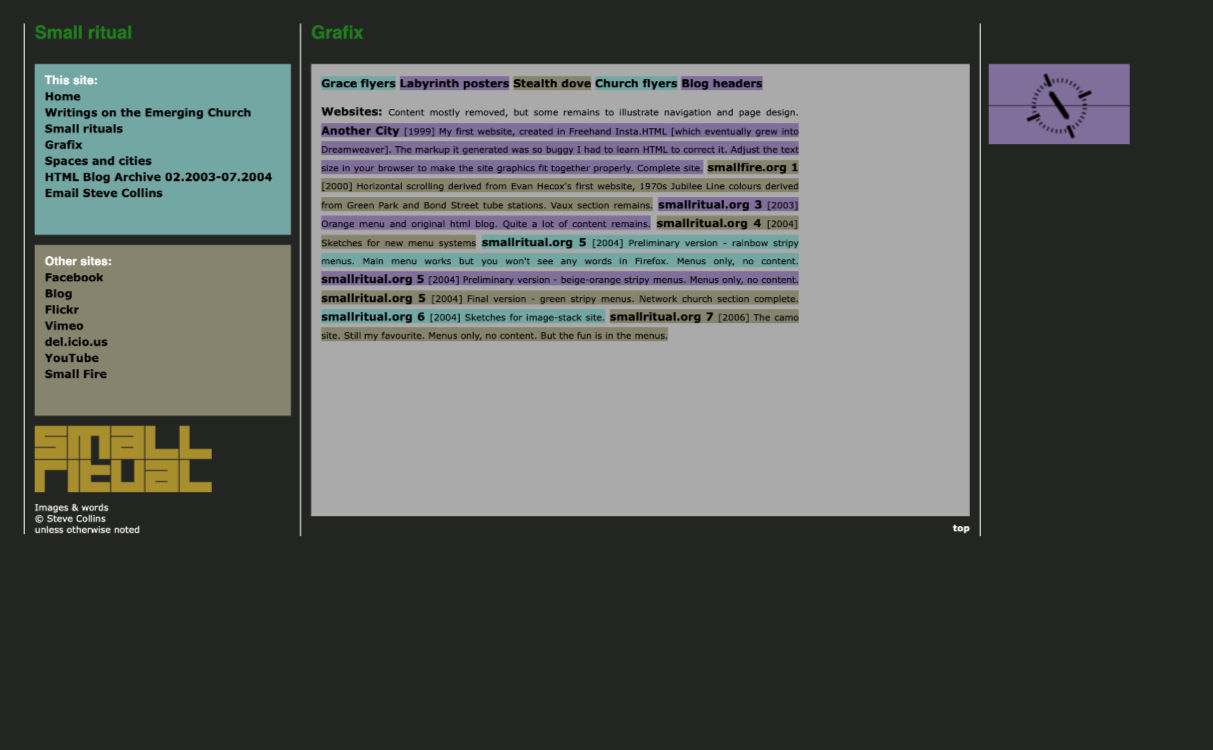Open the Home link in sidebar
1213x750 pixels.
(62, 97)
